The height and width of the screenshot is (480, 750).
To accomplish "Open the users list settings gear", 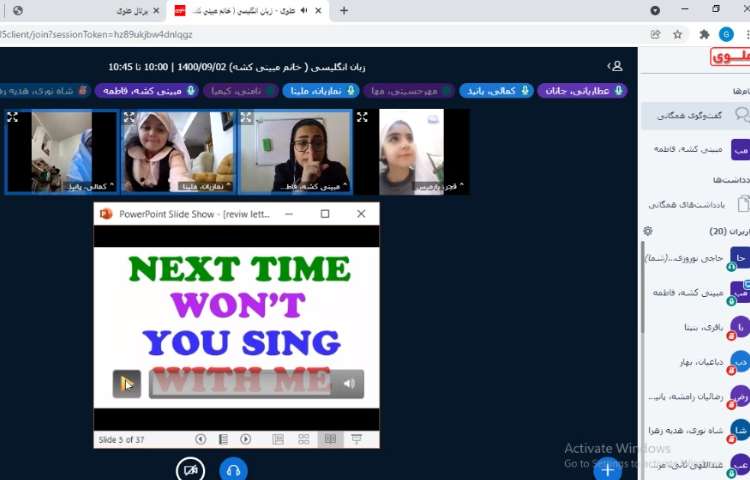I will coord(647,231).
